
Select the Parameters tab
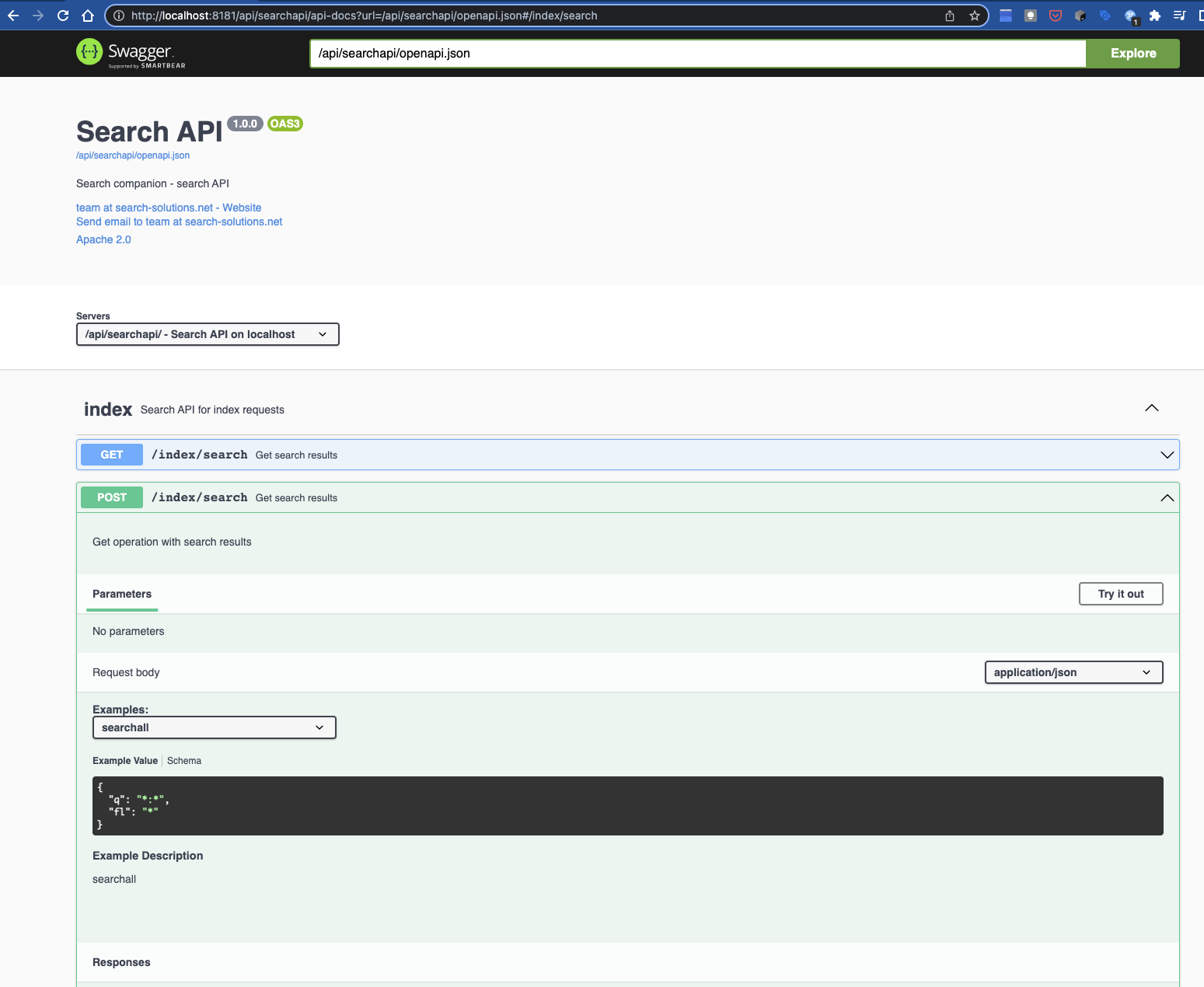[121, 594]
